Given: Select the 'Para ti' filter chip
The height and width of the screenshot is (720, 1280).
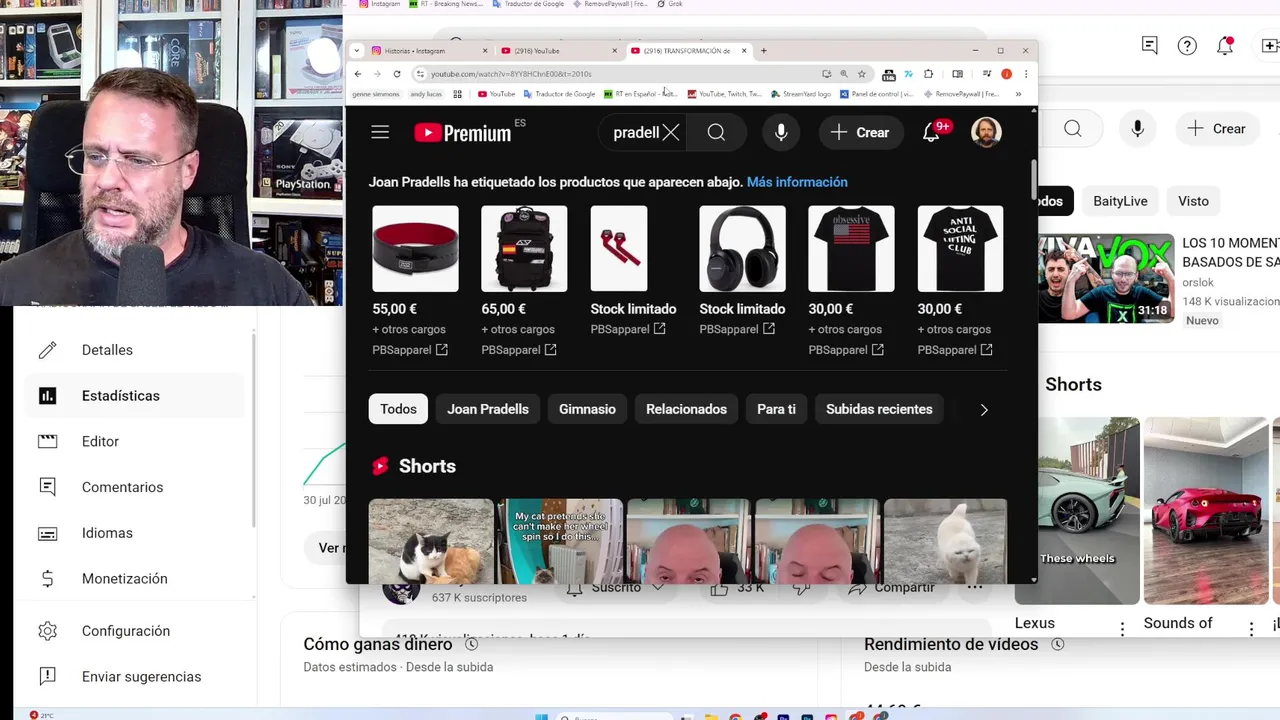Looking at the screenshot, I should click(776, 409).
